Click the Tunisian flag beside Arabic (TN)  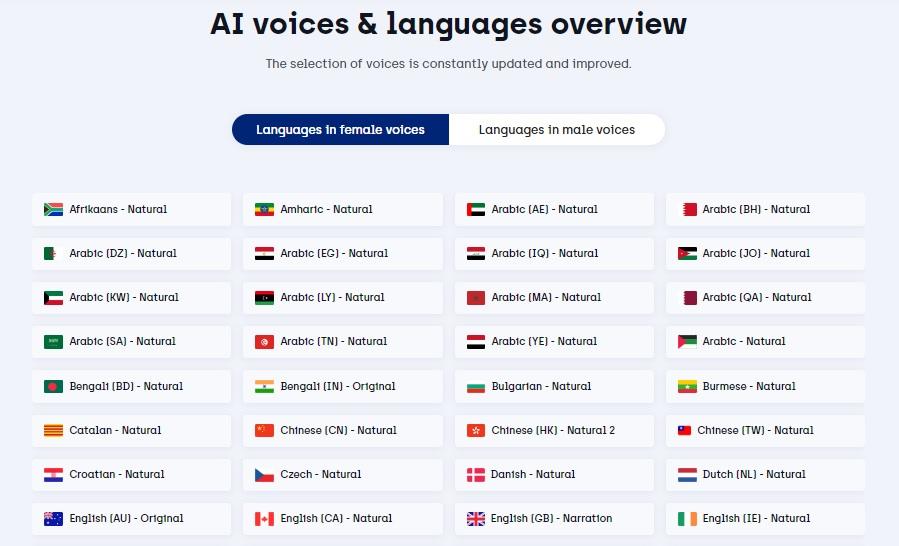264,342
